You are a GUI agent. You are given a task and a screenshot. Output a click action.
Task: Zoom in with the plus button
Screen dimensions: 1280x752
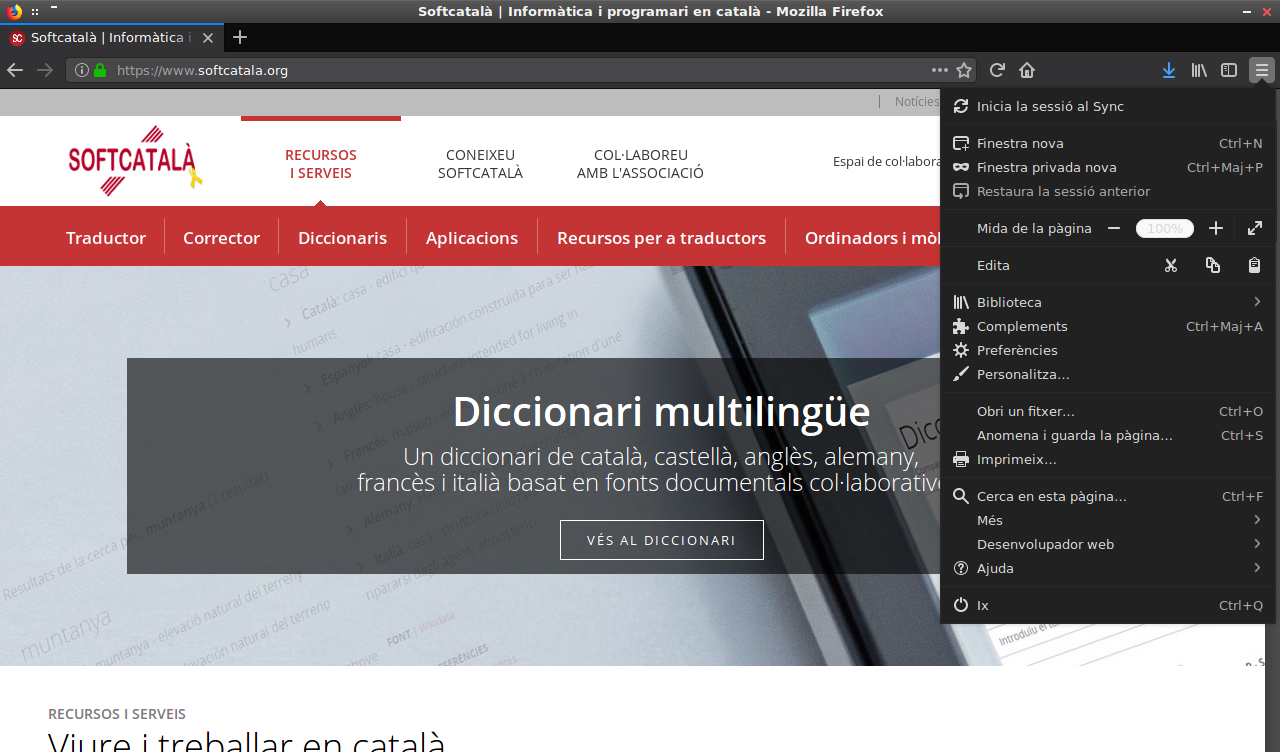(x=1215, y=228)
